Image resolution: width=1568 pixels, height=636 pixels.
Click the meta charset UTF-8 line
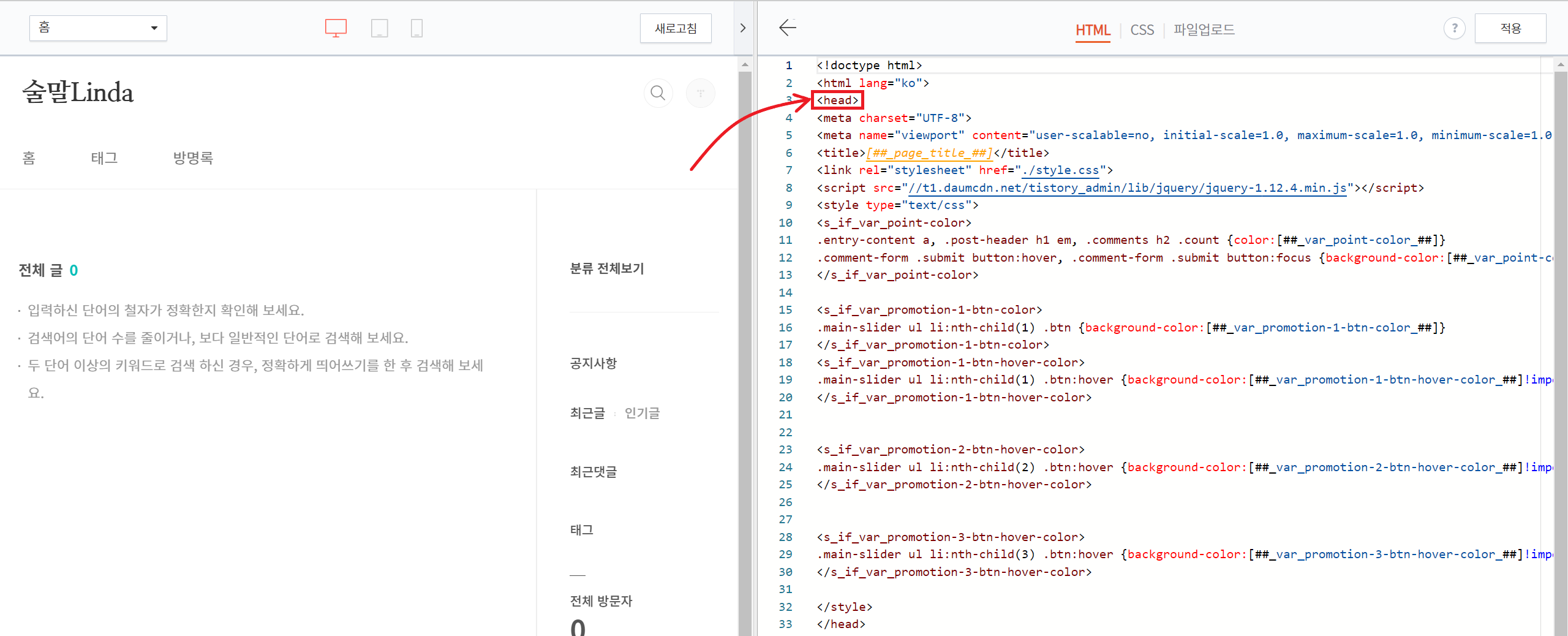pyautogui.click(x=894, y=118)
